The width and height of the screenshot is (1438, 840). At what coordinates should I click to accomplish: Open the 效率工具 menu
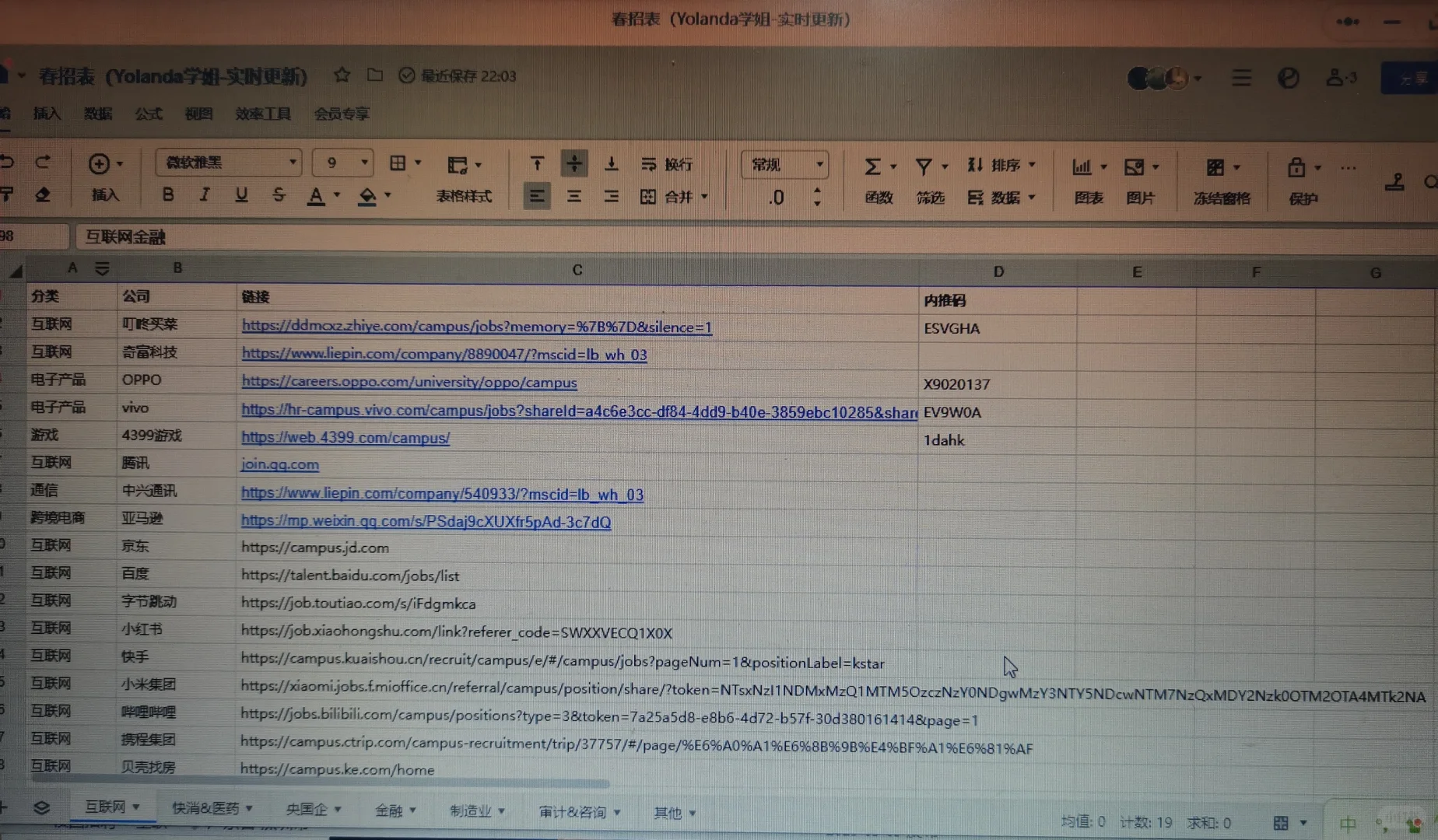263,114
